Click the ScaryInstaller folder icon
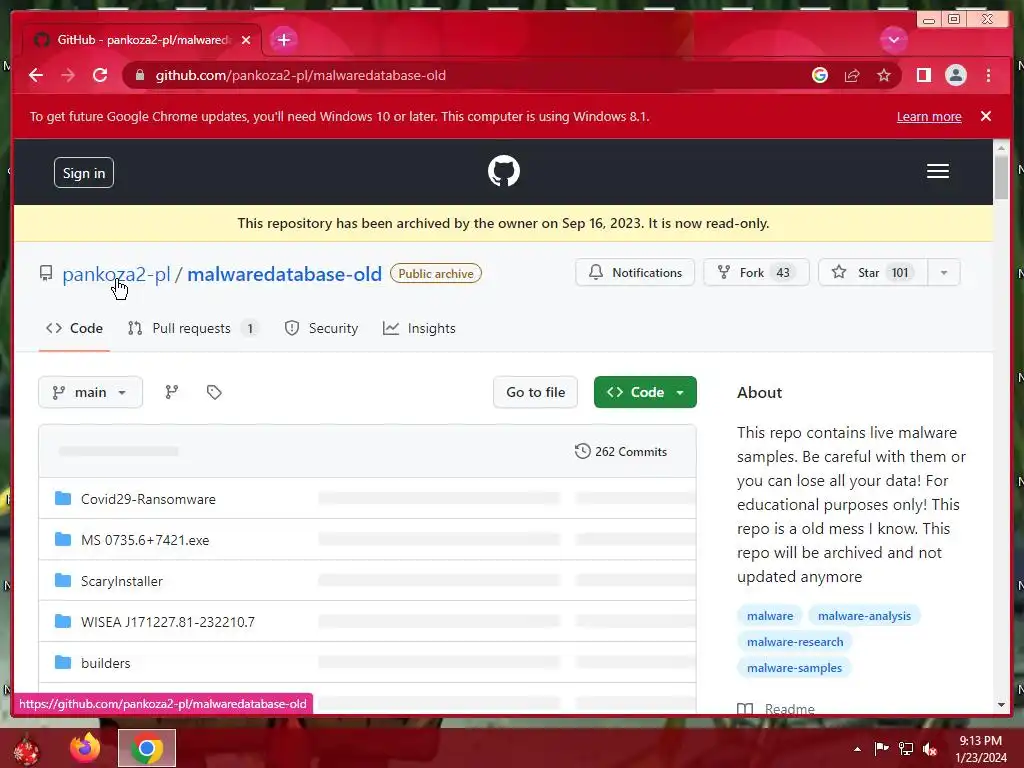 point(63,580)
